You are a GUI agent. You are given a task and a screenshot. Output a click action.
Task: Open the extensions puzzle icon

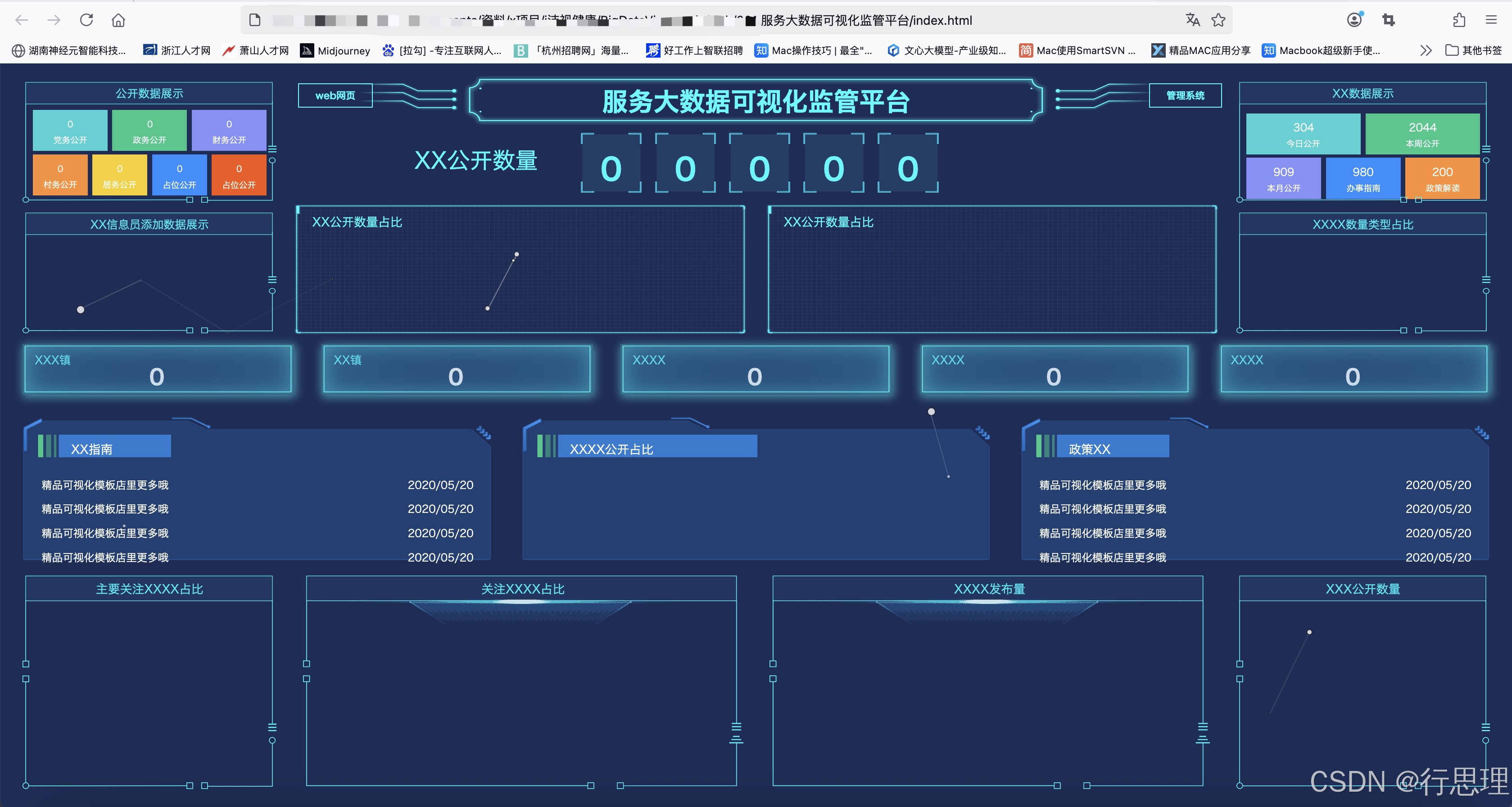pyautogui.click(x=1459, y=20)
